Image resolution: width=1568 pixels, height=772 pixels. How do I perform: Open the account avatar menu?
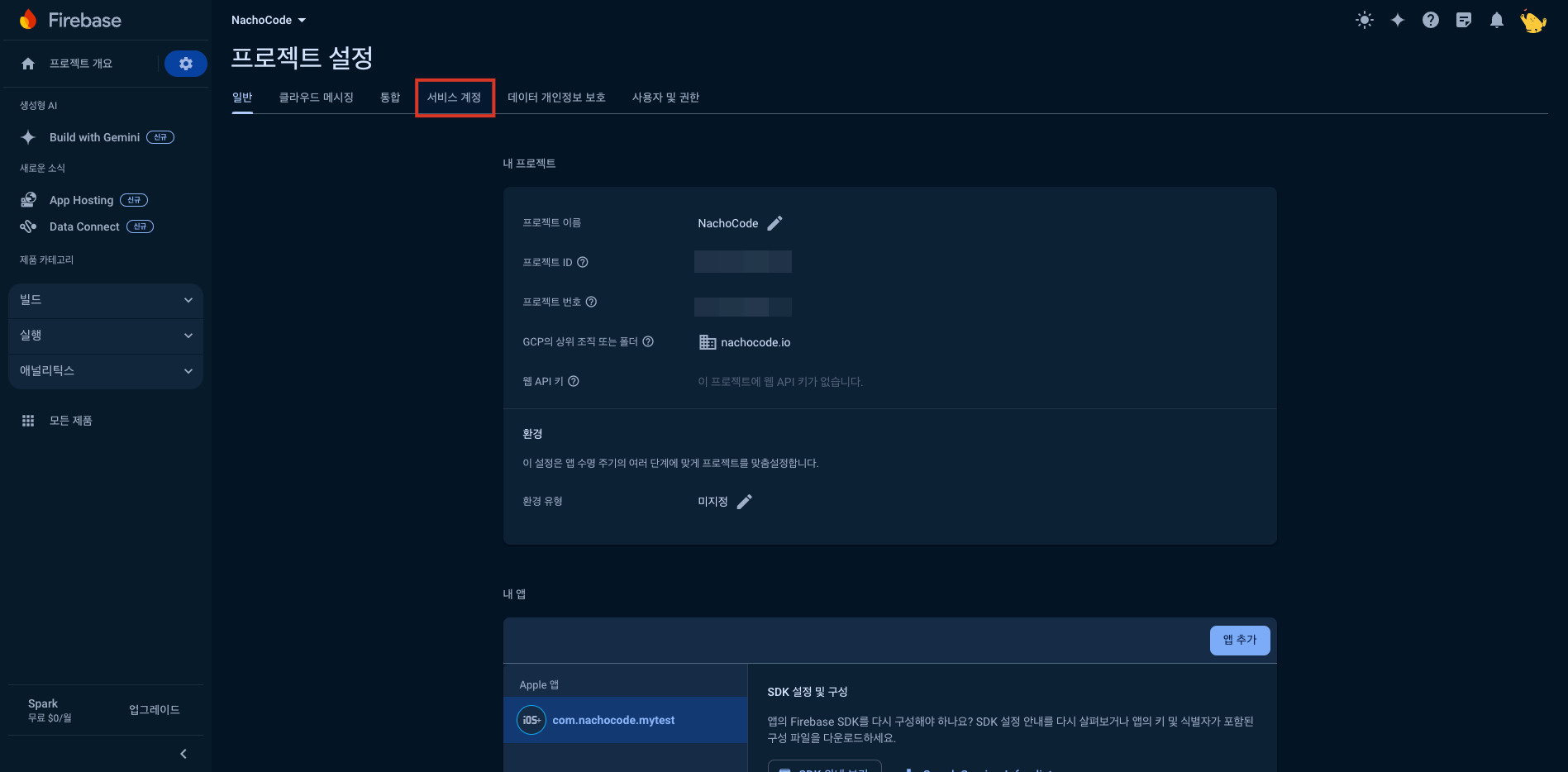click(x=1533, y=21)
